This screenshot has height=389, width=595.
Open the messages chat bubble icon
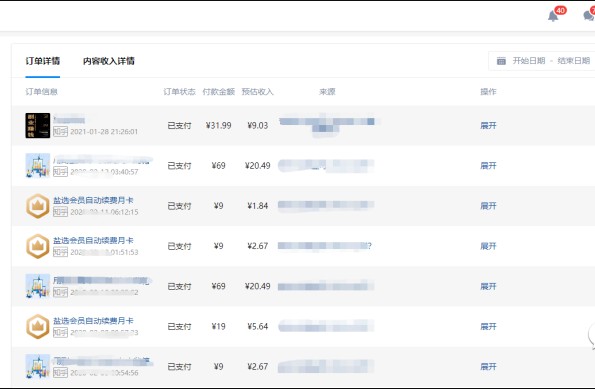(589, 16)
